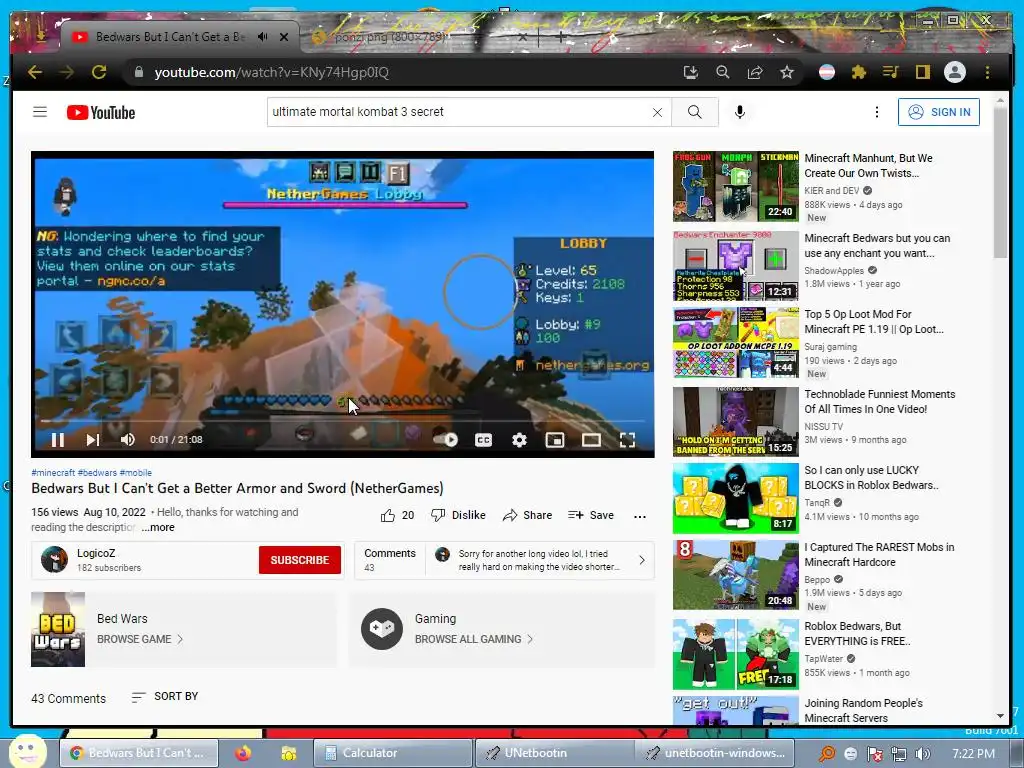This screenshot has width=1024, height=768.
Task: Open Calculator from the taskbar
Action: point(392,753)
